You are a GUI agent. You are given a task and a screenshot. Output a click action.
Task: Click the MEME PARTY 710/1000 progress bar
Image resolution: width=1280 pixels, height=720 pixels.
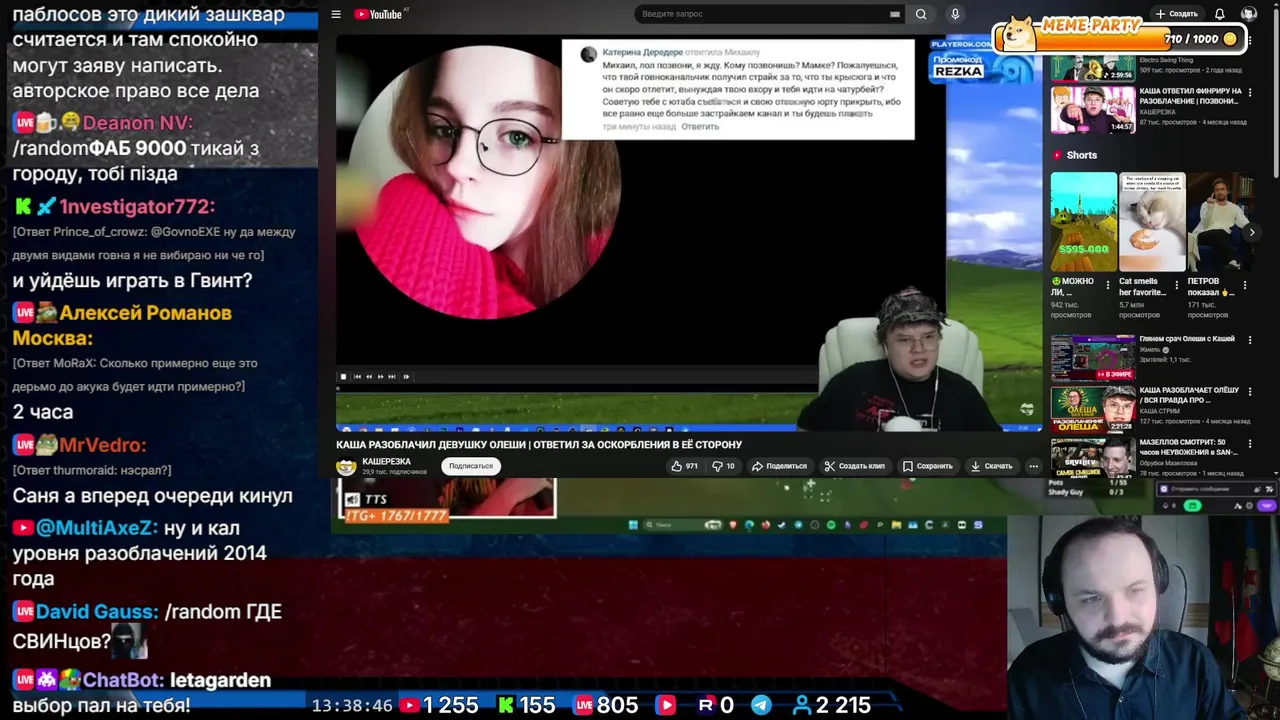point(1121,38)
